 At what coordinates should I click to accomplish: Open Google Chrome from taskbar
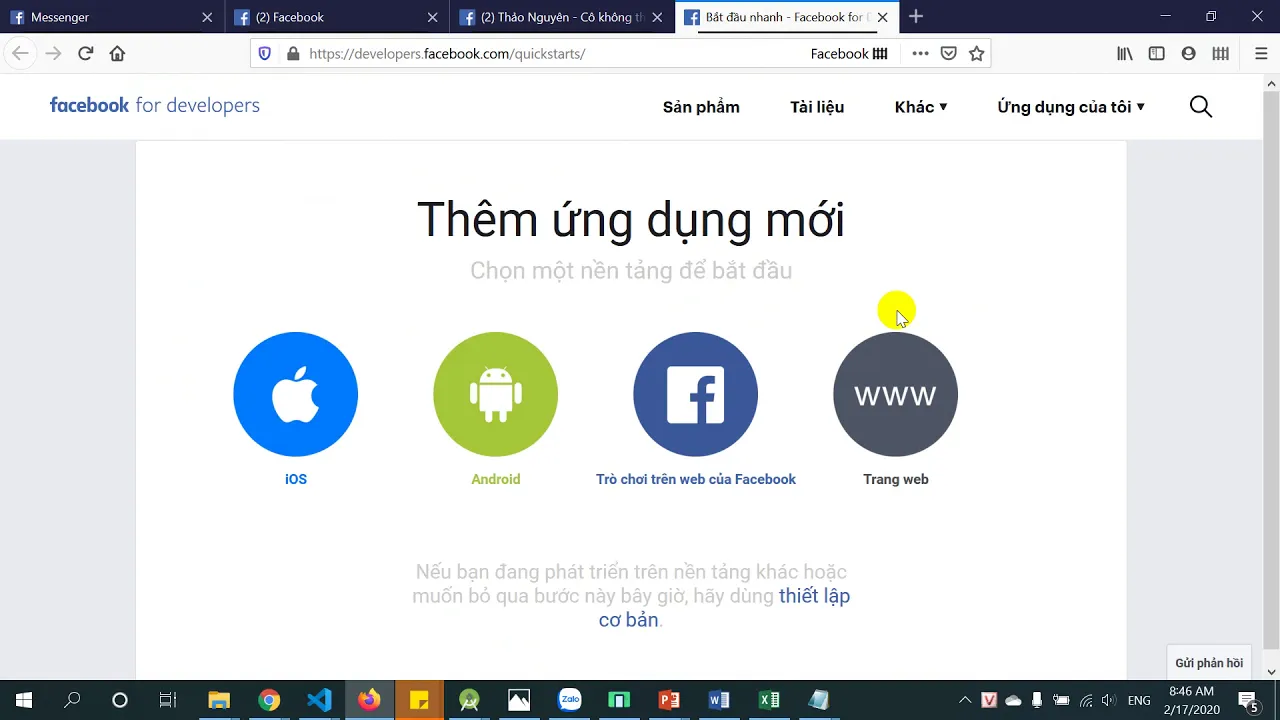pos(269,700)
